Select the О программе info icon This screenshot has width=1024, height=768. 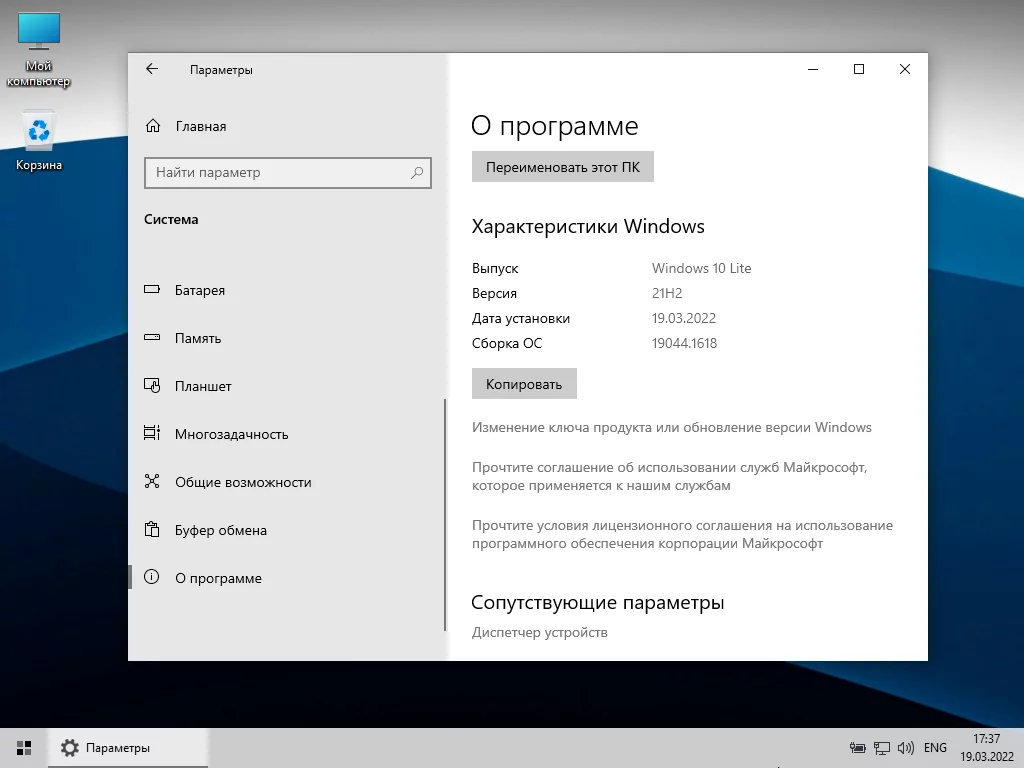pos(152,577)
